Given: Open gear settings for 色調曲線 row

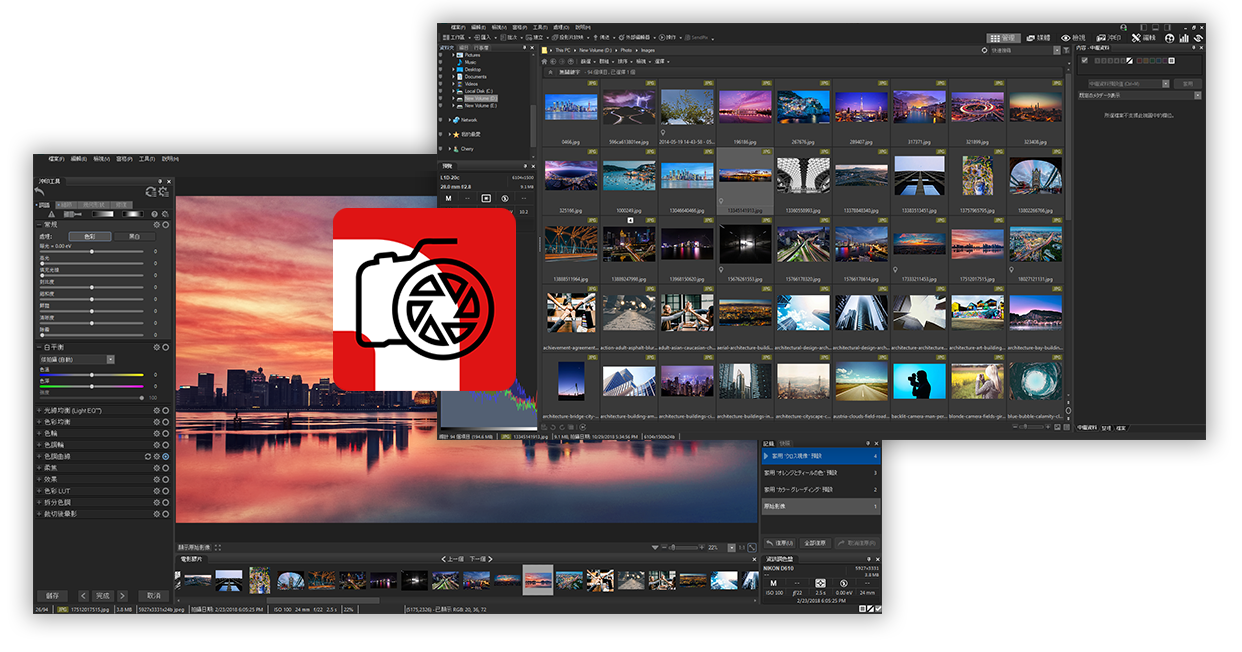Looking at the screenshot, I should (x=156, y=456).
